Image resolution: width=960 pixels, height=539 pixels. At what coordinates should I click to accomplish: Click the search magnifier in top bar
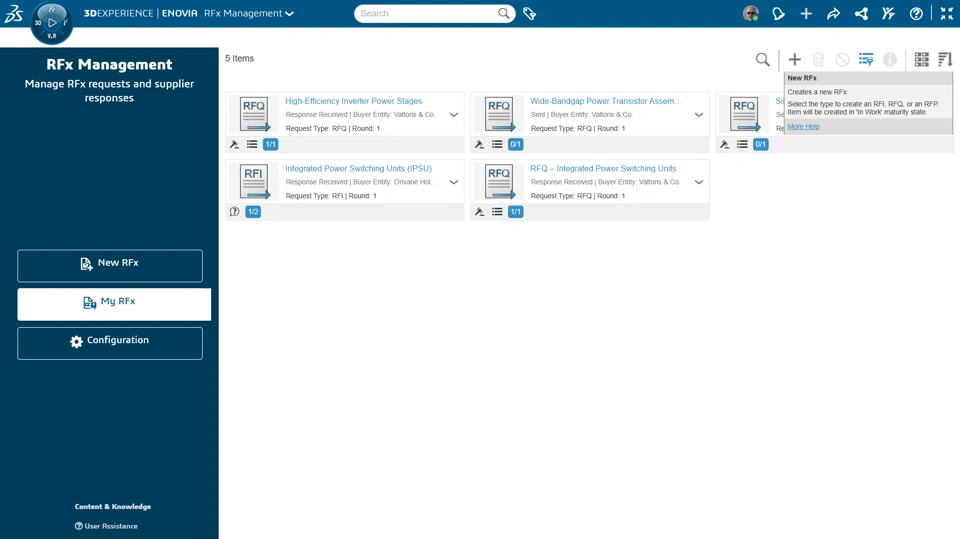point(503,13)
